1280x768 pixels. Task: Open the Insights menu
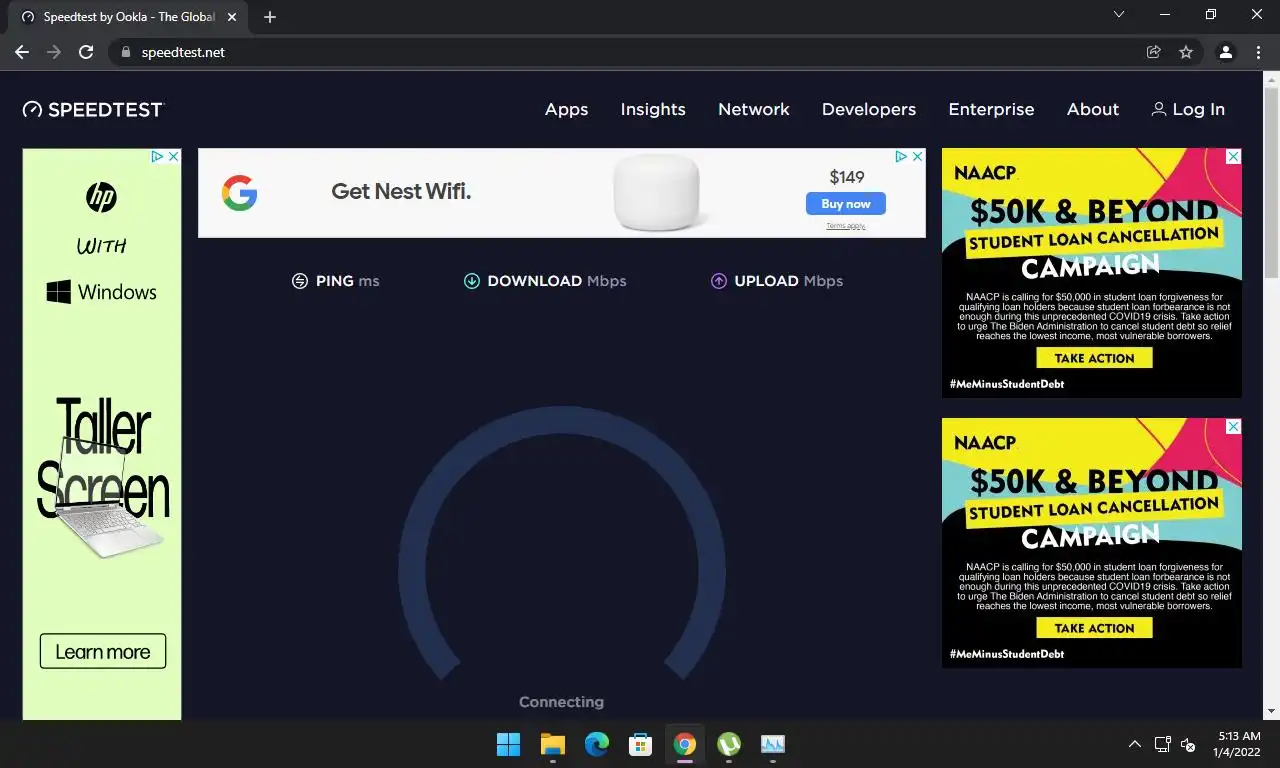pyautogui.click(x=653, y=110)
